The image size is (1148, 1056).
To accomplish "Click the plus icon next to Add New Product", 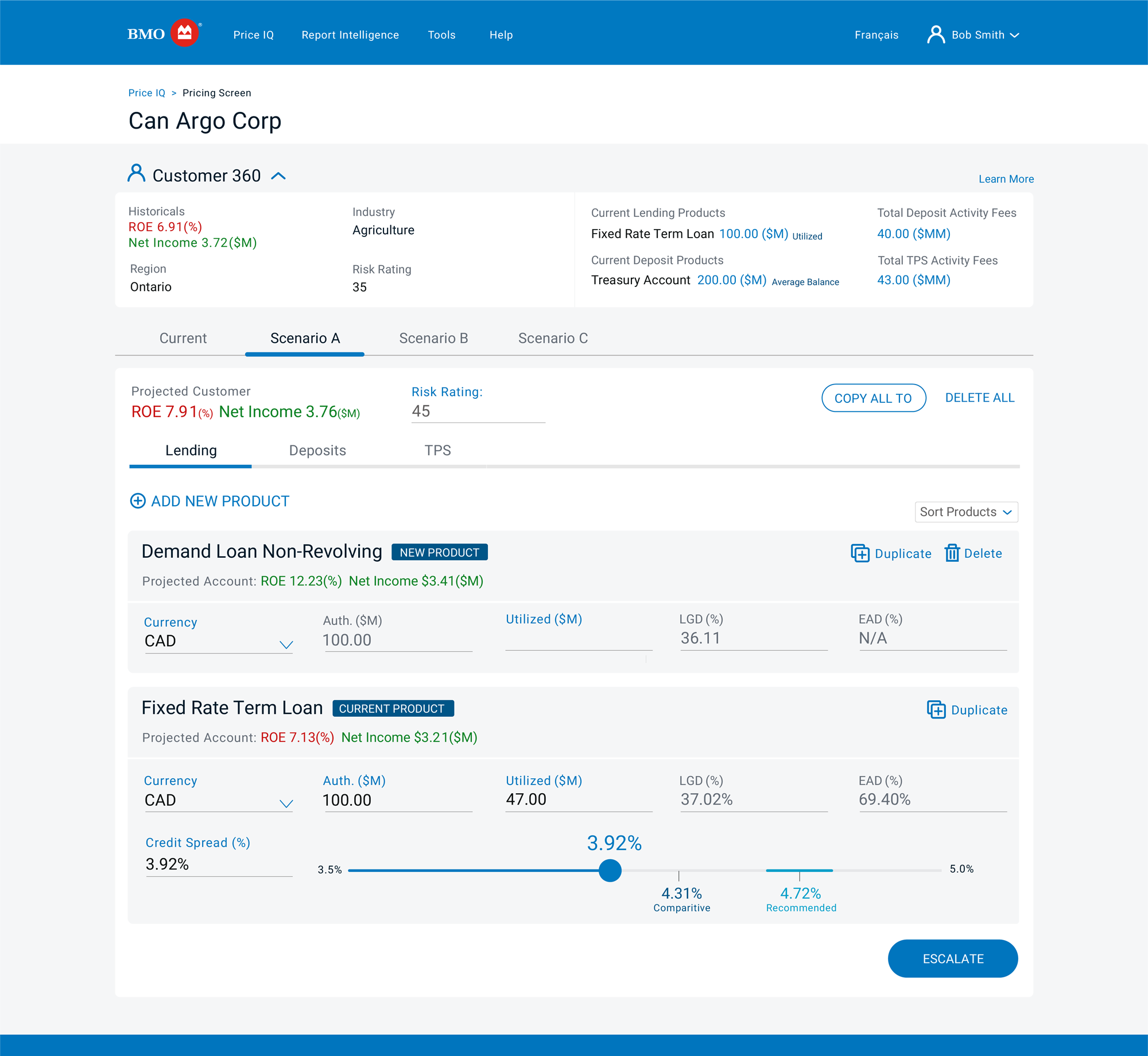I will (x=137, y=501).
